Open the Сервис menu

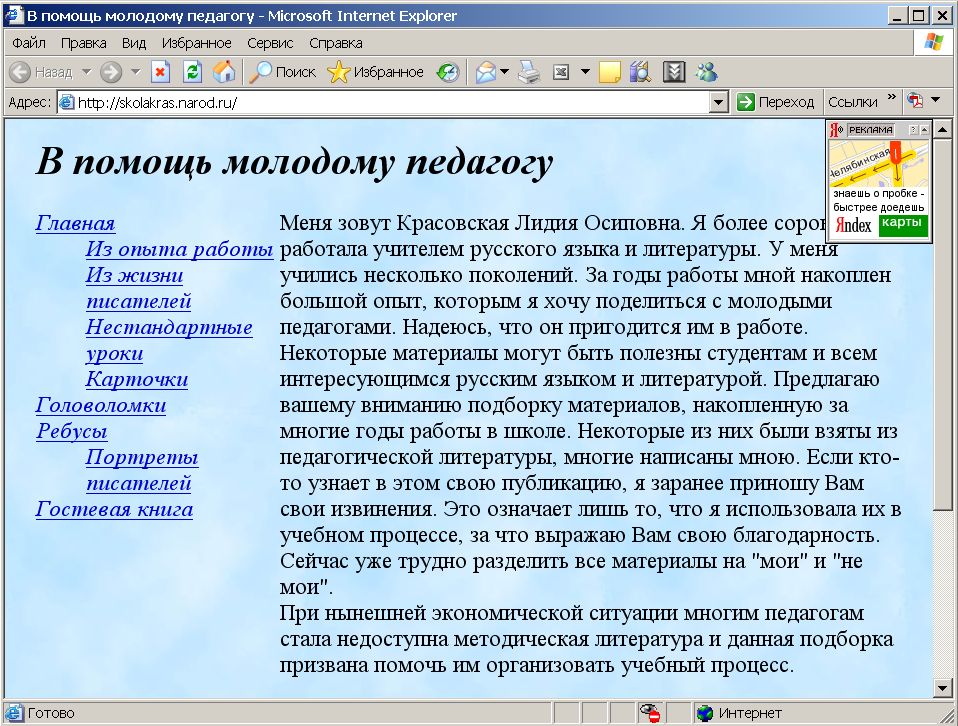click(270, 43)
